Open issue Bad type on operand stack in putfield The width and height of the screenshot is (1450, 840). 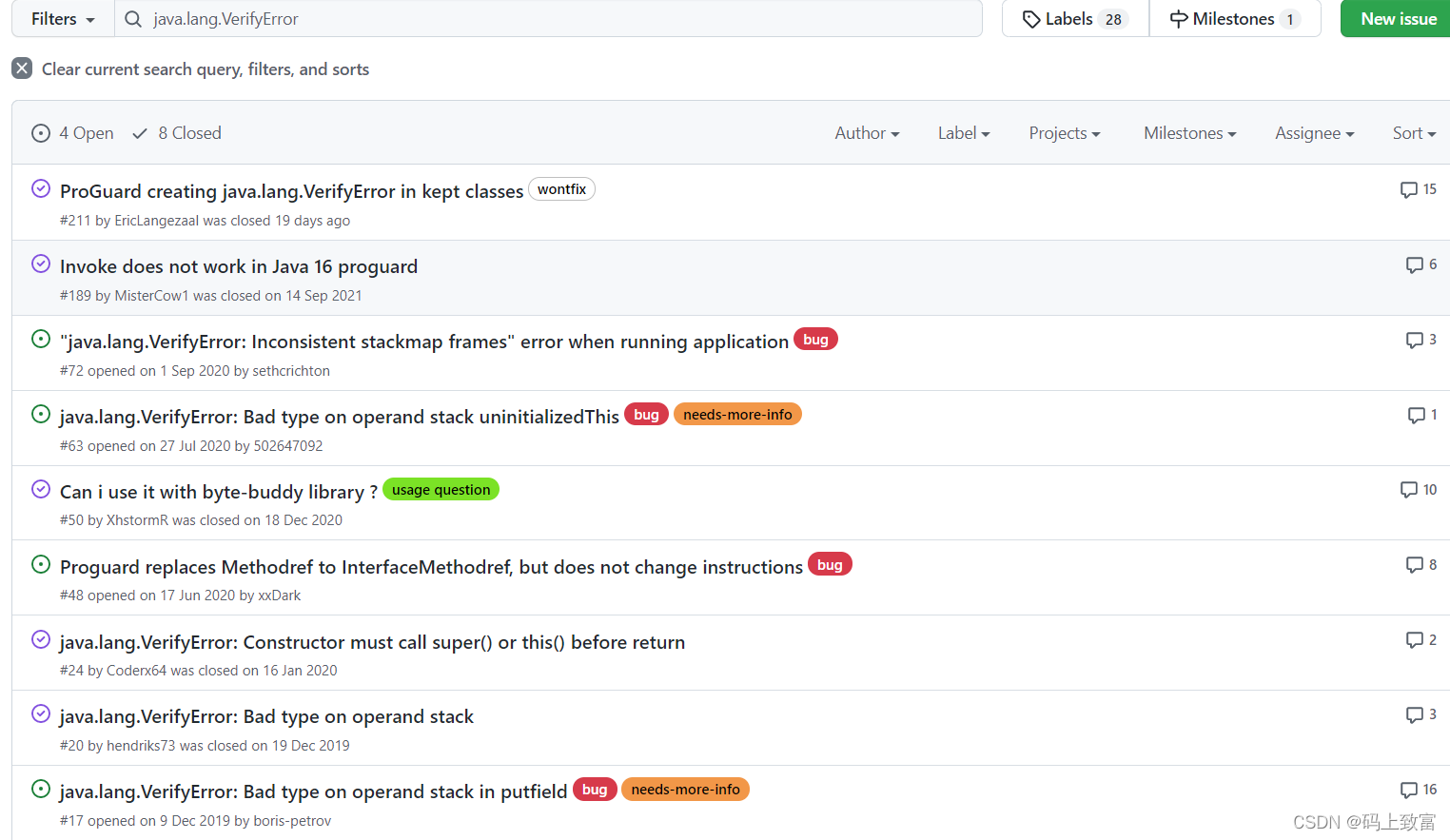coord(313,791)
